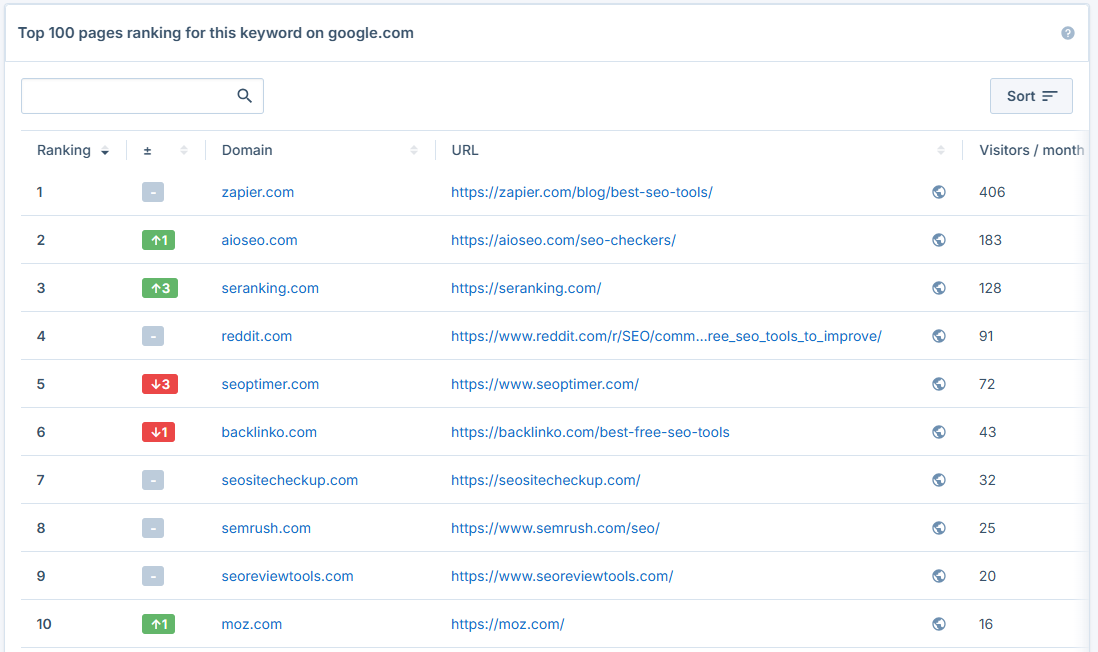The height and width of the screenshot is (652, 1098).
Task: Select the visitors value 72
Action: pyautogui.click(x=987, y=384)
